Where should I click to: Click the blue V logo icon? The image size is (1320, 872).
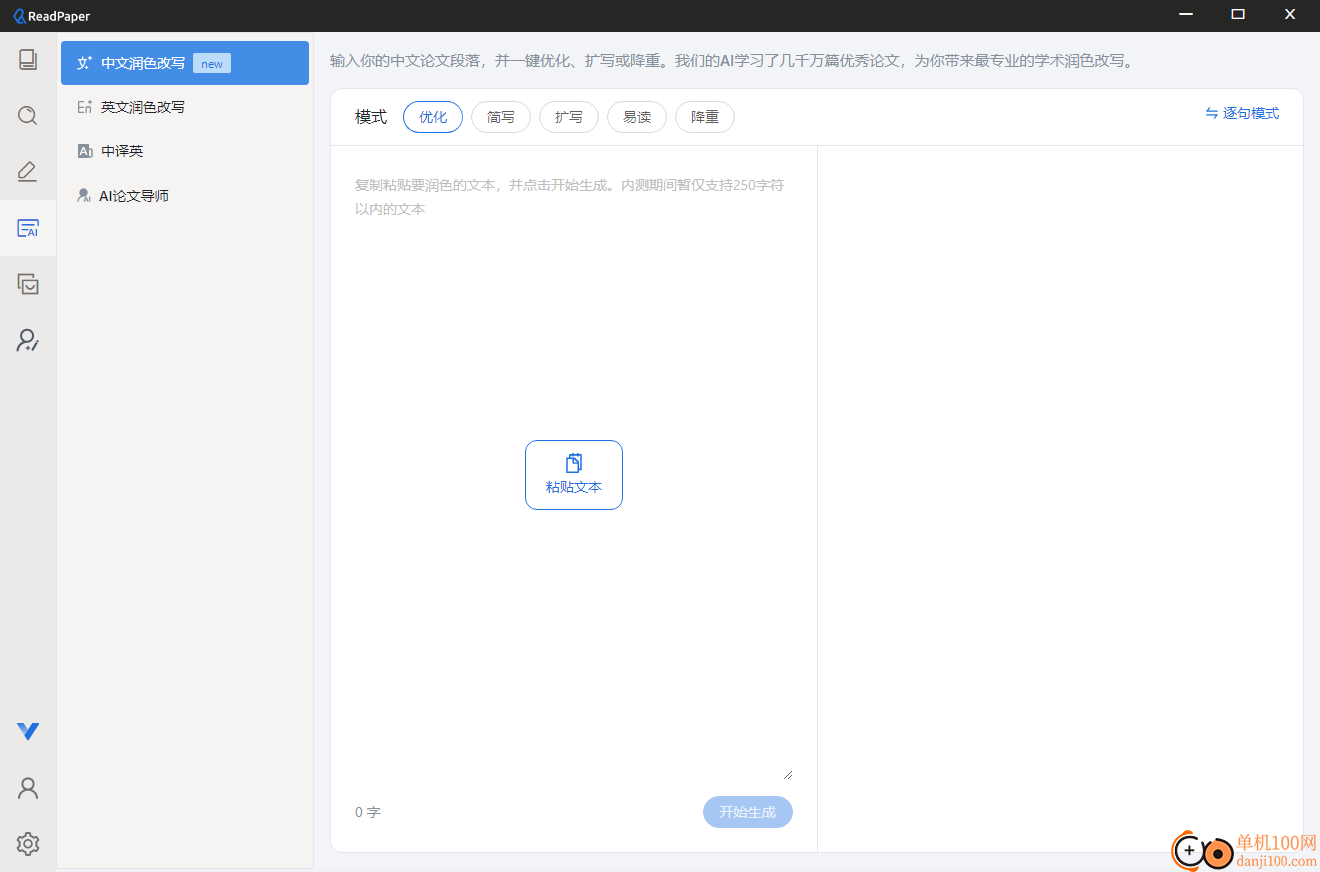(28, 731)
